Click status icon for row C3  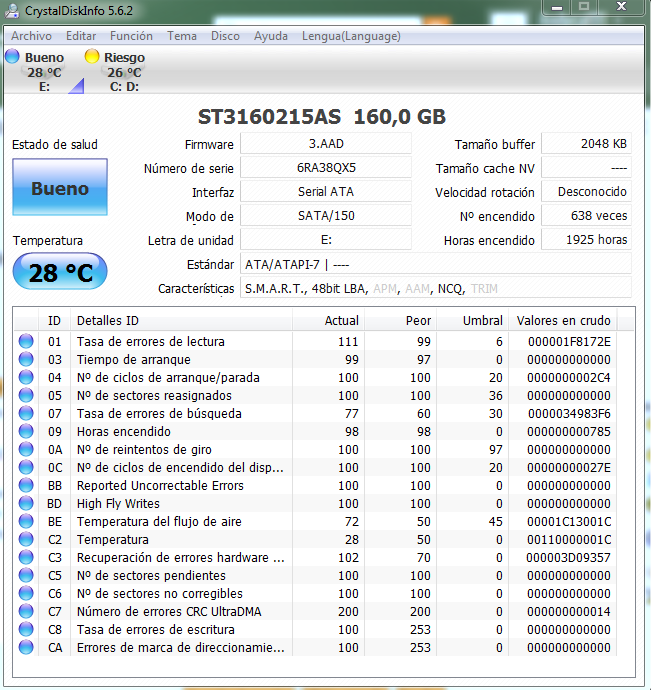click(26, 558)
